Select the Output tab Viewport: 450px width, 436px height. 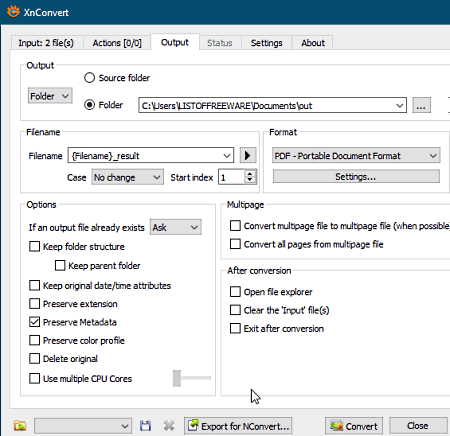(x=175, y=42)
